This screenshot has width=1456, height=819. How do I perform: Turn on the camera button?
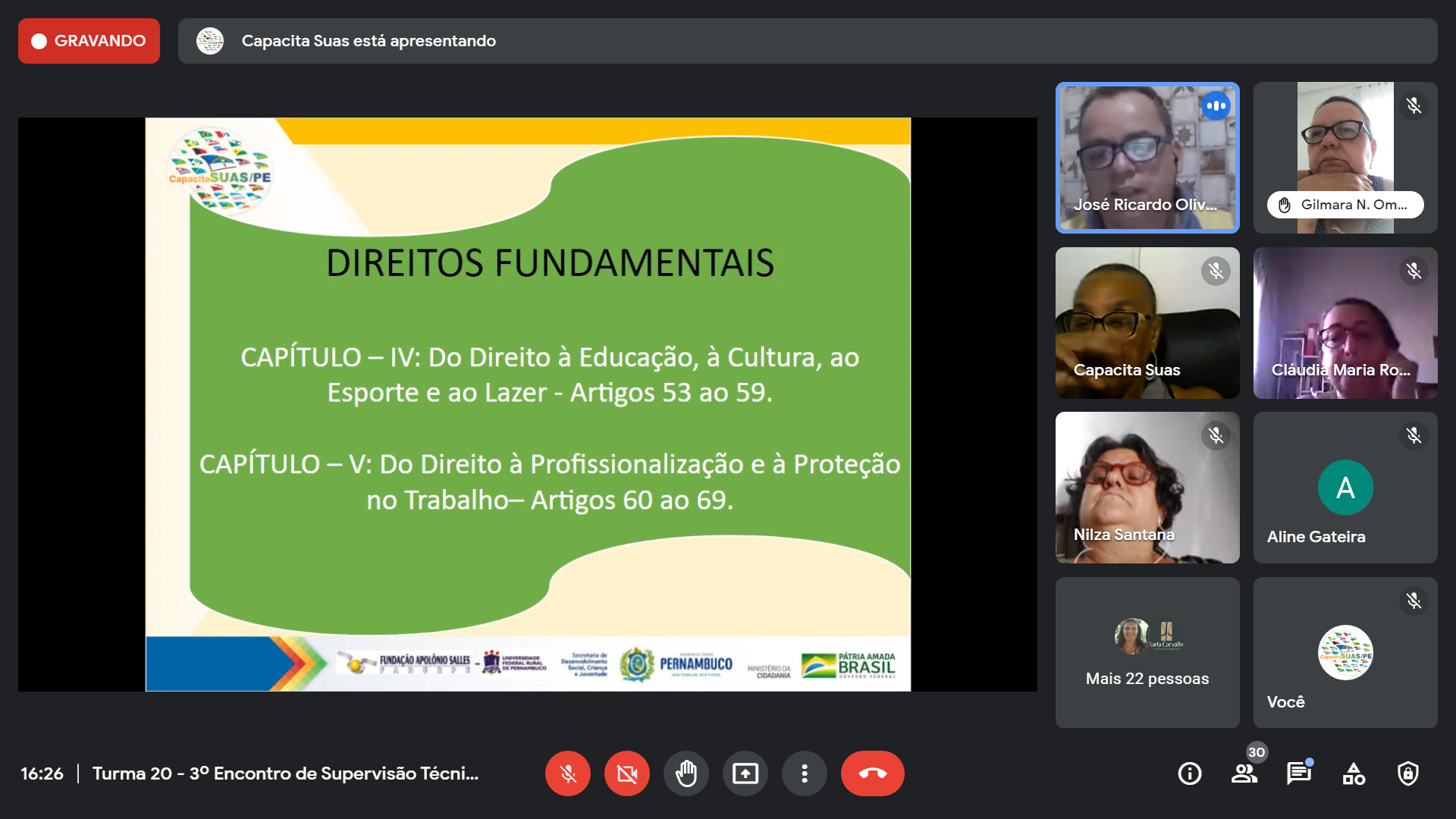pyautogui.click(x=626, y=773)
